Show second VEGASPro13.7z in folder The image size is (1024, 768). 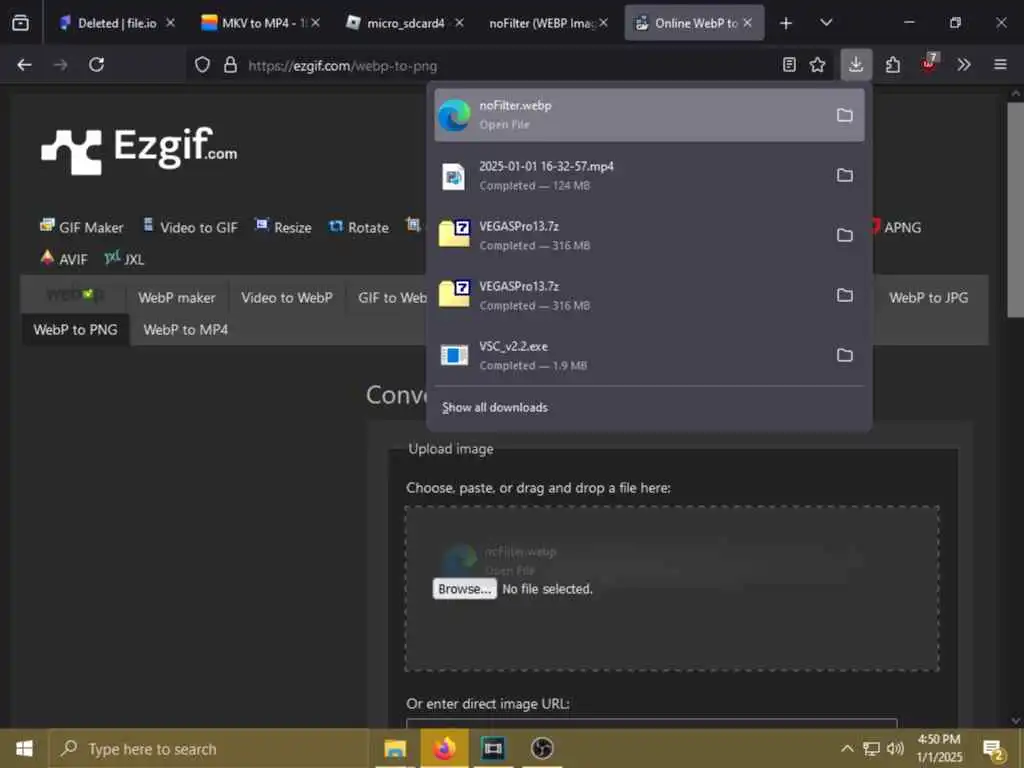click(x=844, y=295)
